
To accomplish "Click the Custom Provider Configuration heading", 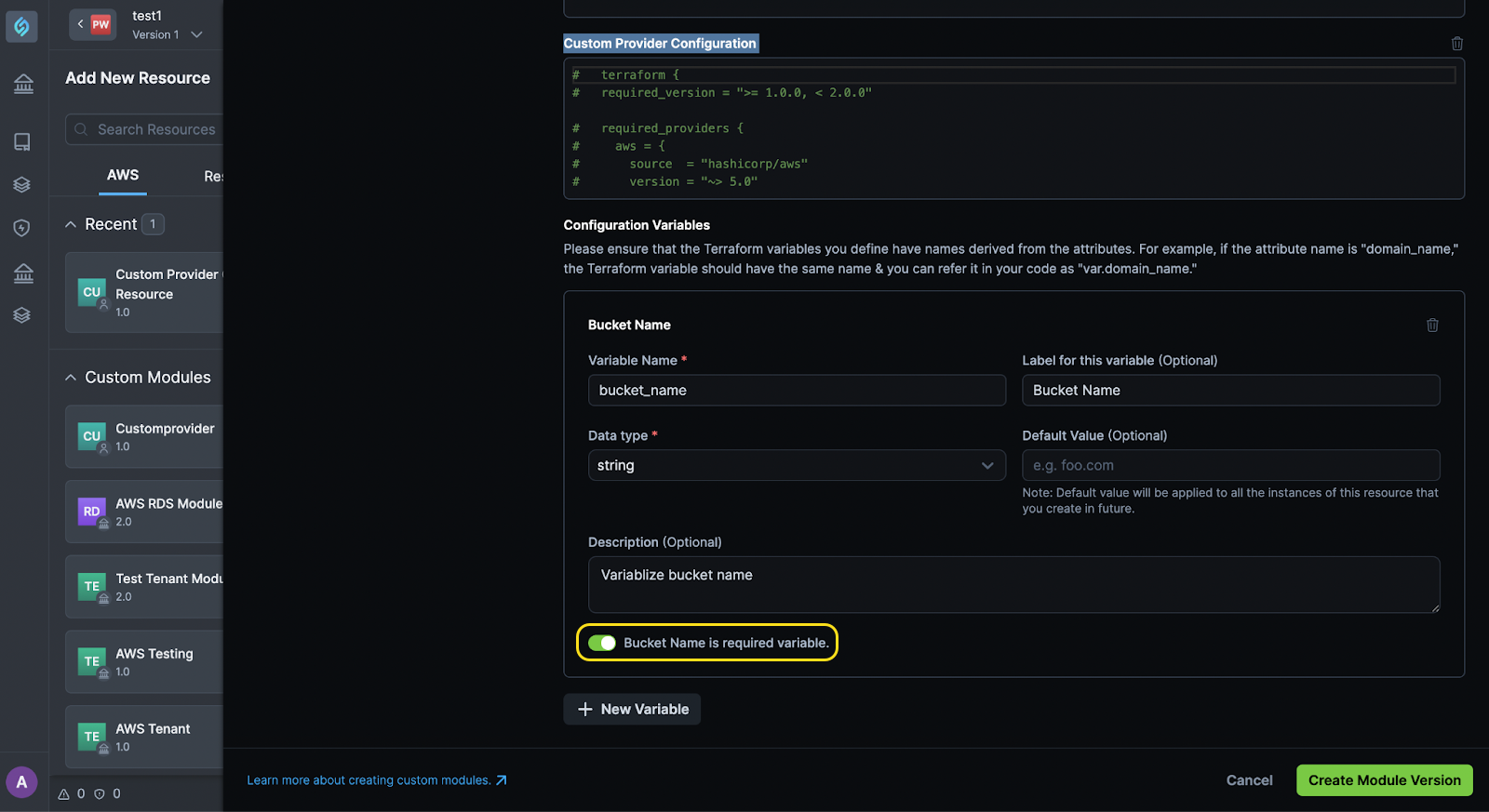I will tap(660, 44).
